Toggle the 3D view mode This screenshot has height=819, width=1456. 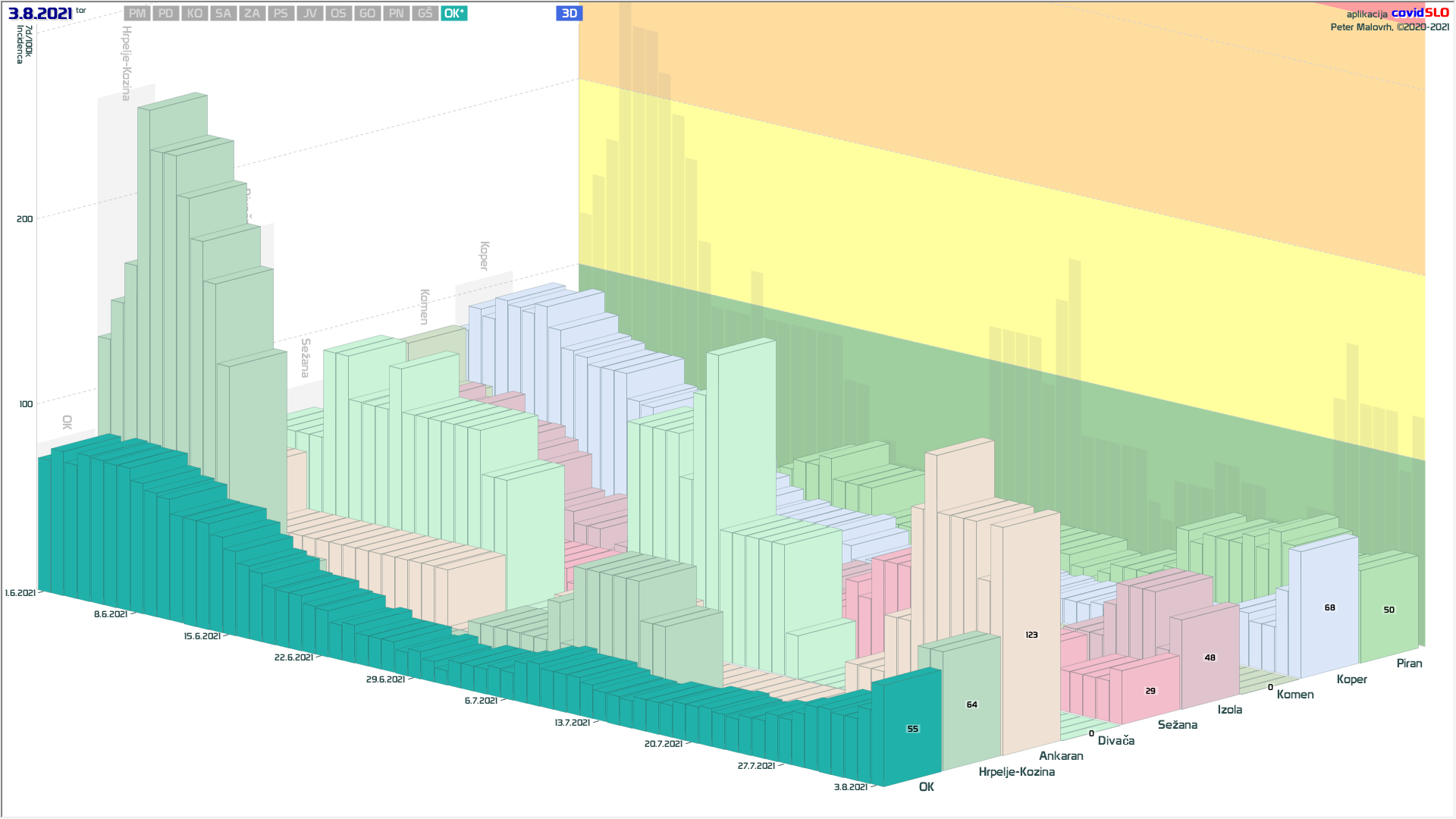pyautogui.click(x=569, y=14)
